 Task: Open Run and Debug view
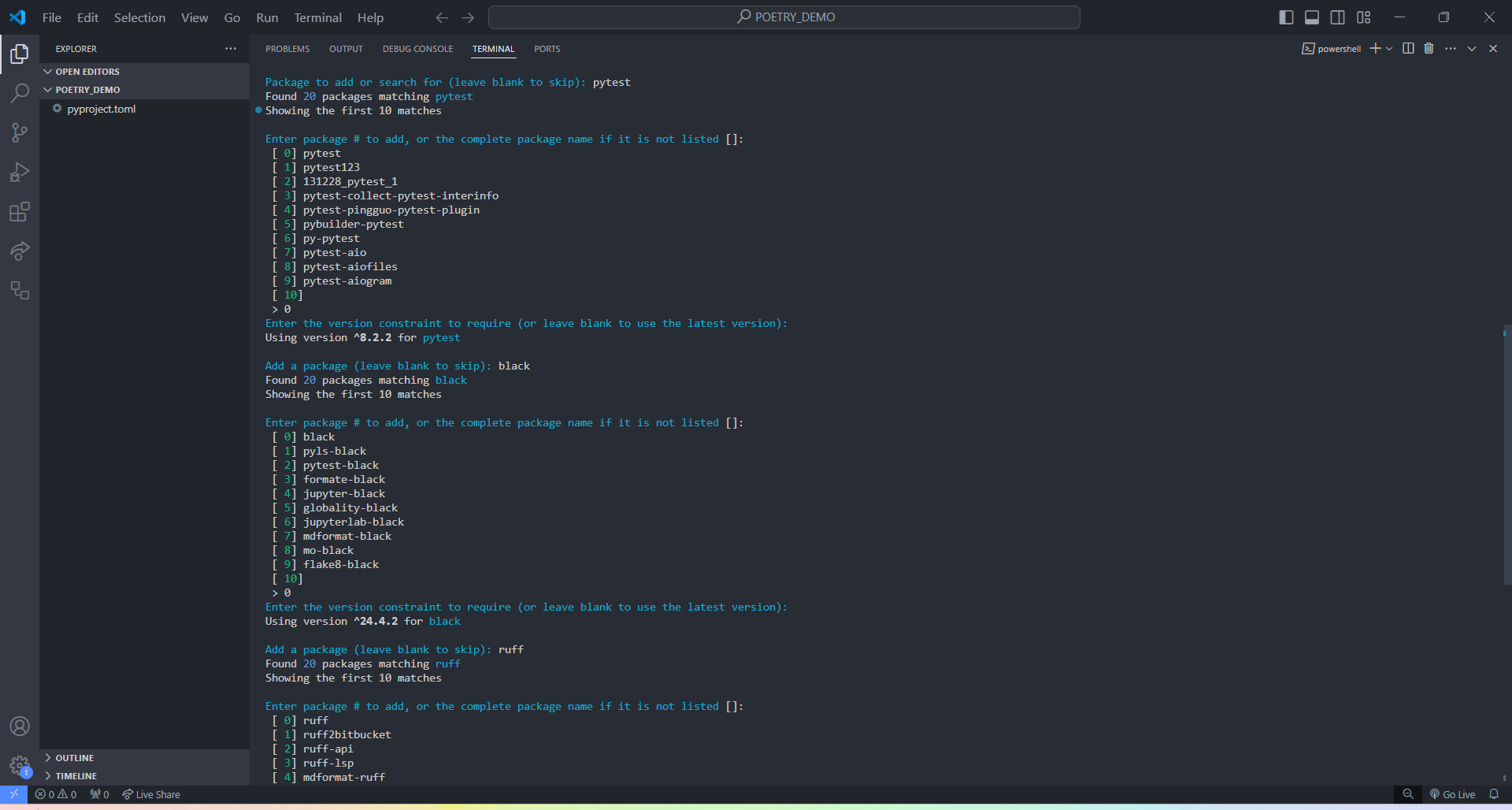pos(19,172)
